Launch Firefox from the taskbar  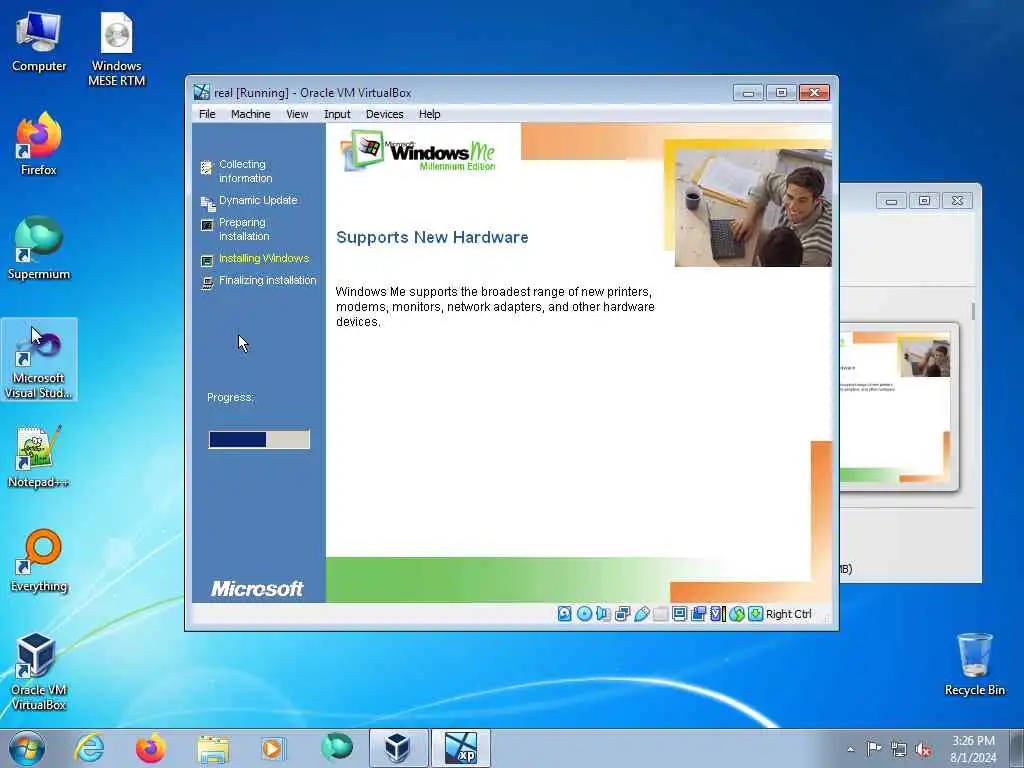150,748
